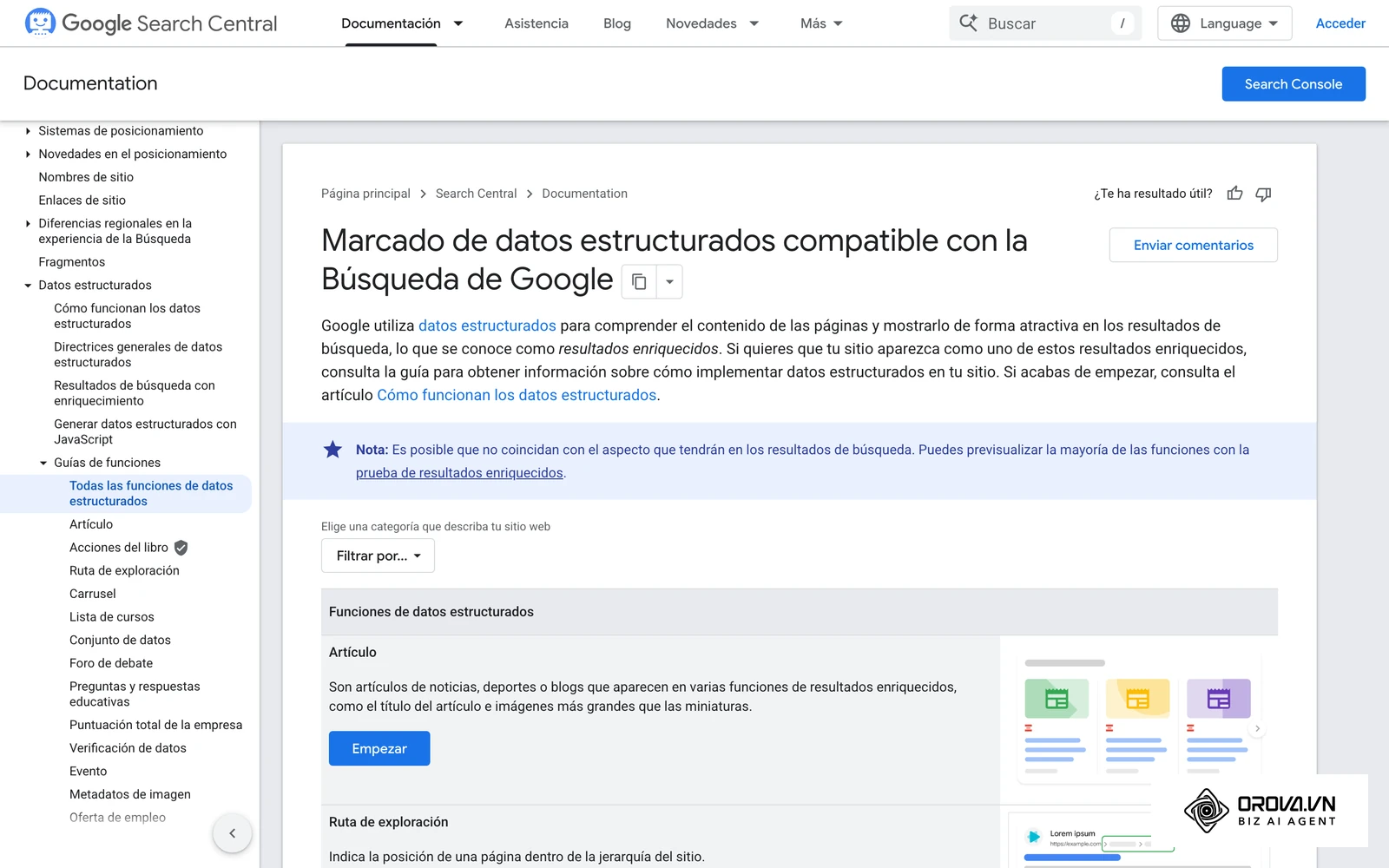Viewport: 1389px width, 868px height.
Task: Click the carousel next arrow on Artículo preview
Action: click(1257, 729)
